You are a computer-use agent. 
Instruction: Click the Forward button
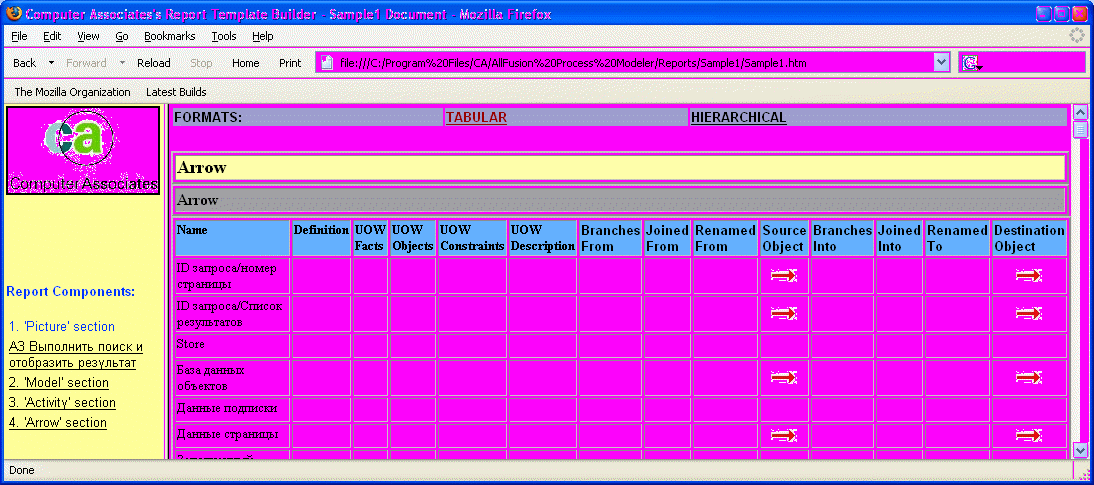coord(87,63)
